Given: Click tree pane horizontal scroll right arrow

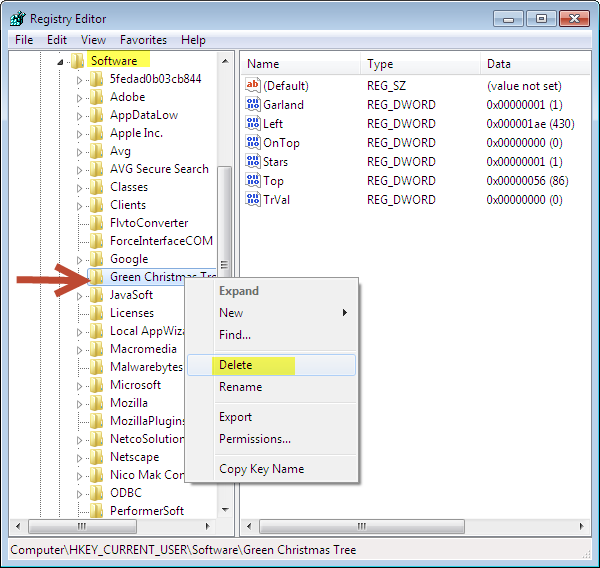Looking at the screenshot, I should [207, 526].
